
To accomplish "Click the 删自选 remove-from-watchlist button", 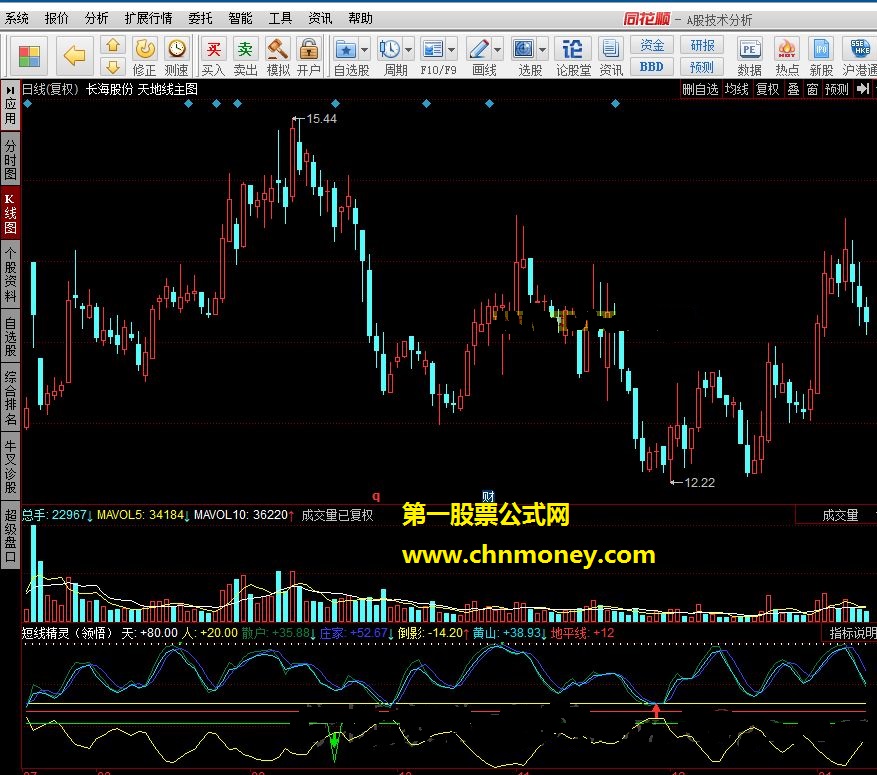I will click(x=700, y=89).
